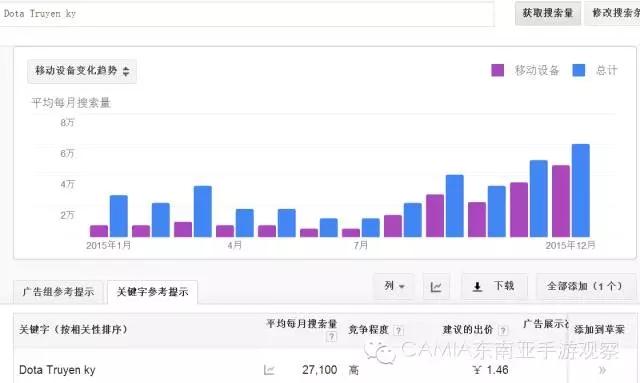Click the help icon under 平均每月搜索量
This screenshot has width=640, height=383.
(x=331, y=337)
